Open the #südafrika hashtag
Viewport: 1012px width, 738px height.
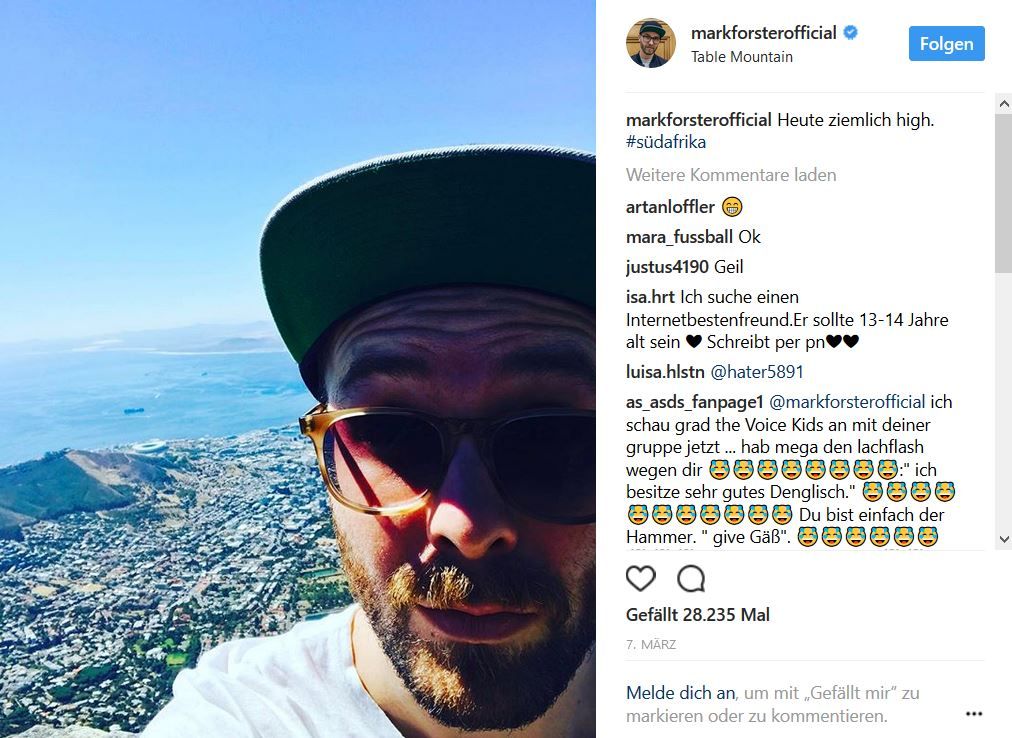(x=665, y=142)
